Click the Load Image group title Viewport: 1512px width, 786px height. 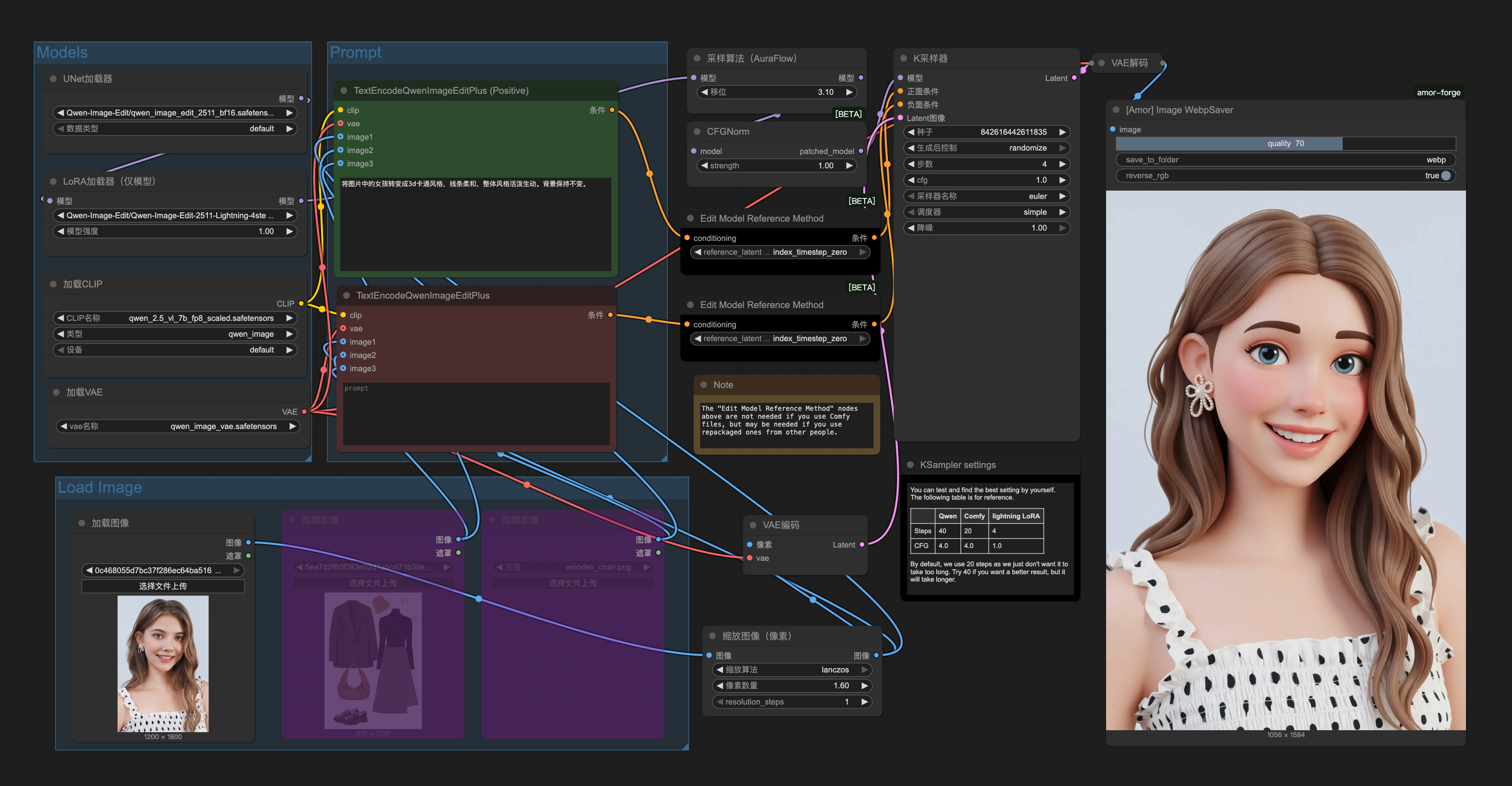point(100,487)
